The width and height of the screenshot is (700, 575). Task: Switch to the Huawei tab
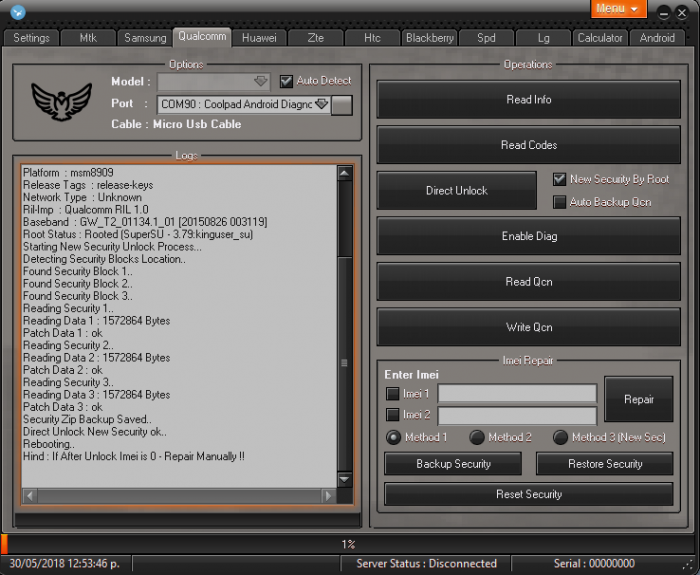(x=259, y=38)
